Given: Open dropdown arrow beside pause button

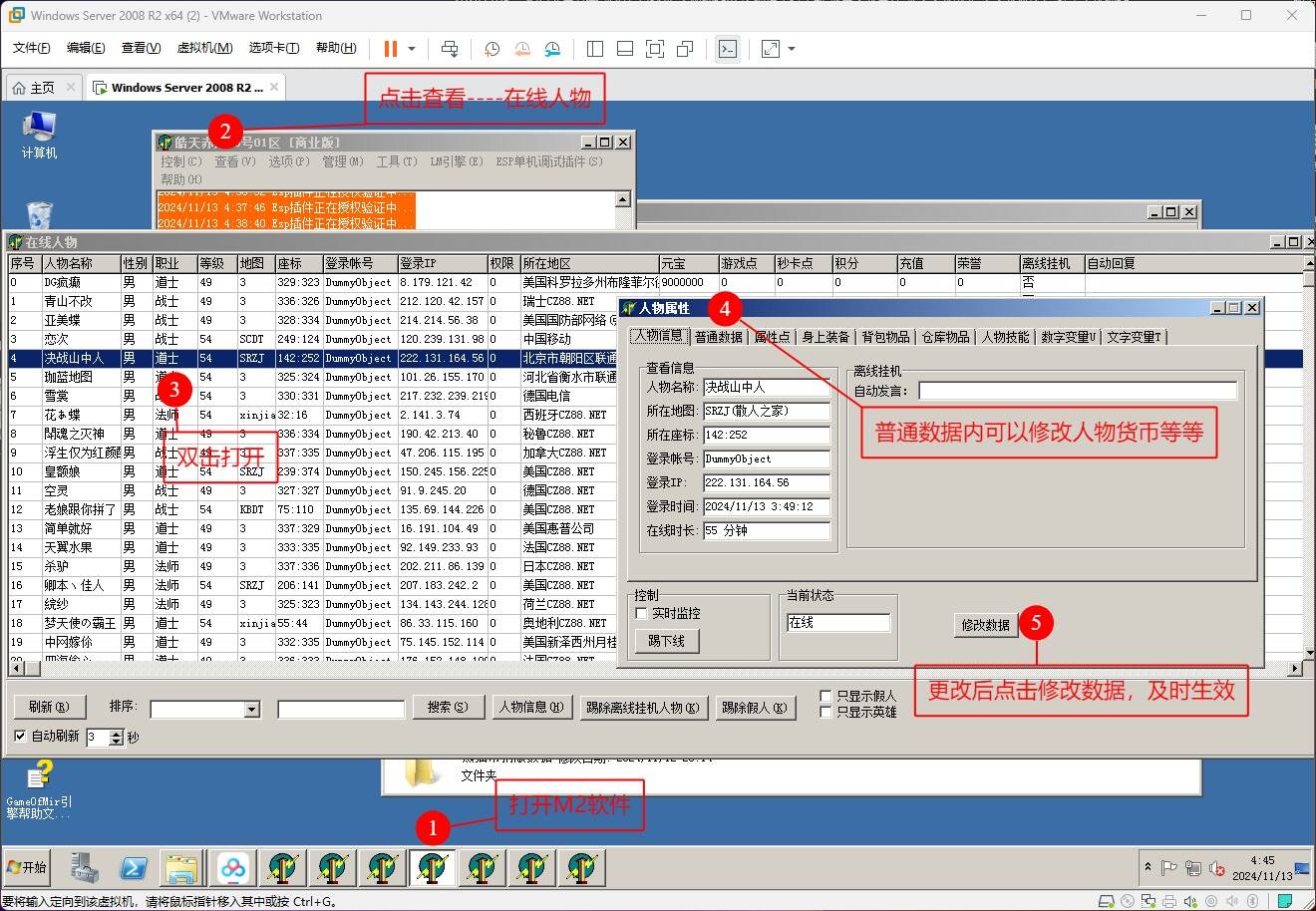Looking at the screenshot, I should coord(411,48).
